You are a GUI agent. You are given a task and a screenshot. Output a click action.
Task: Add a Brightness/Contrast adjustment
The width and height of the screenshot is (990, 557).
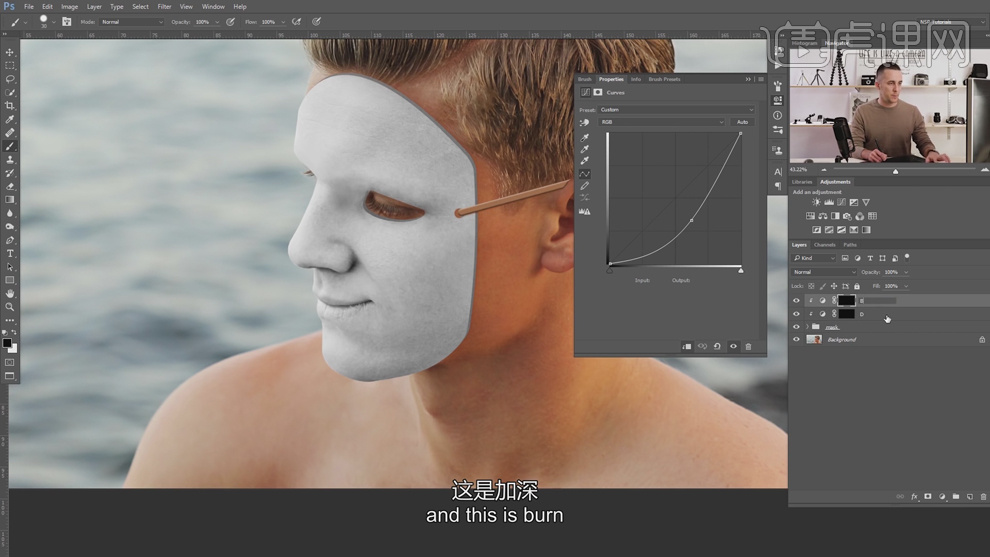[816, 202]
